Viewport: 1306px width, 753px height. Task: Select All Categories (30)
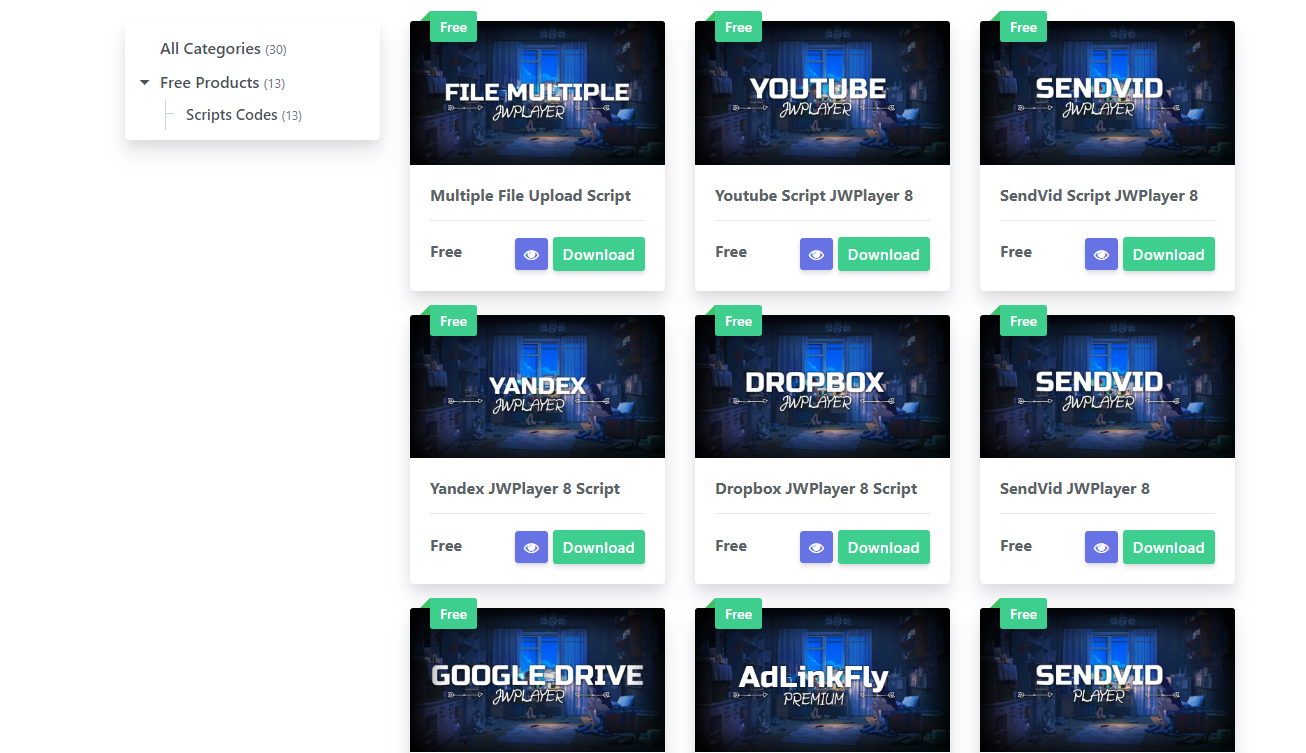pos(223,49)
